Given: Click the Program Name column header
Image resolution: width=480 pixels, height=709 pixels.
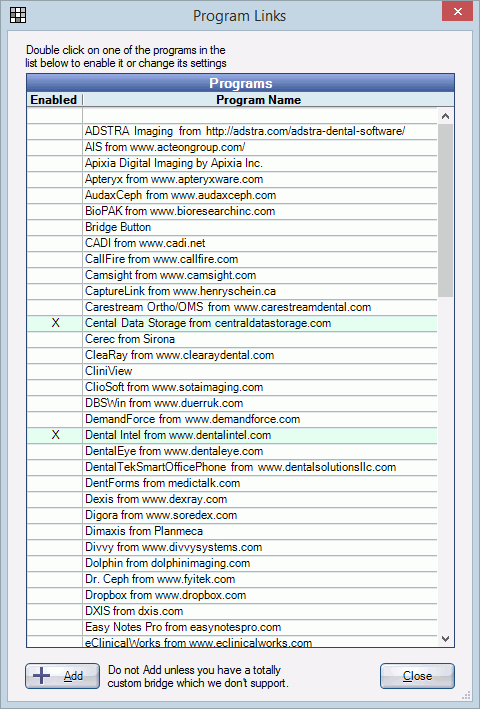Looking at the screenshot, I should click(x=259, y=99).
